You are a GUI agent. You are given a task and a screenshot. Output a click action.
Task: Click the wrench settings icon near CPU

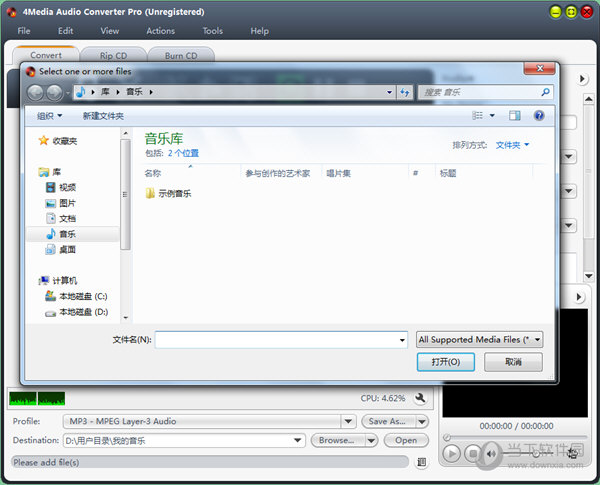(420, 398)
